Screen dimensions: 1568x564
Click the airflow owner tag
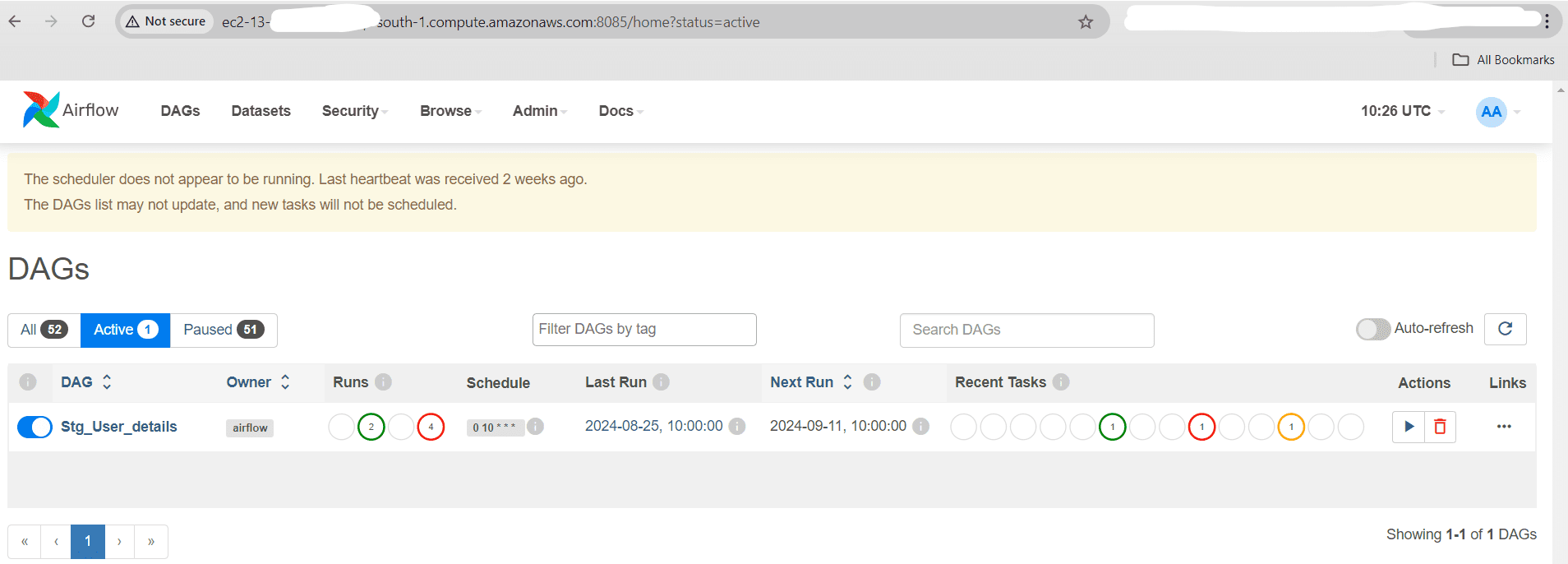click(250, 428)
